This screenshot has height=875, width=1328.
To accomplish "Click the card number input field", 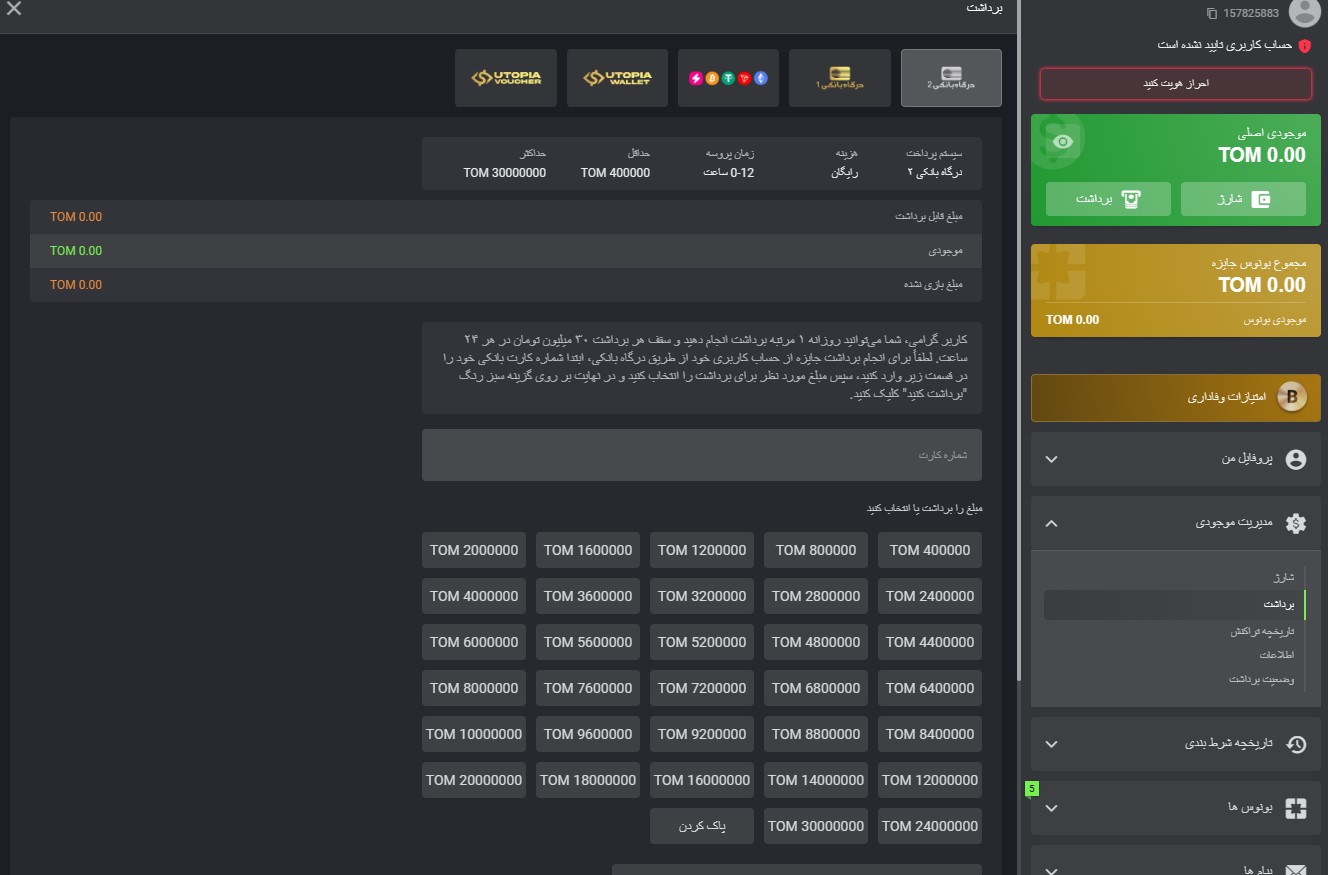I will tap(701, 455).
